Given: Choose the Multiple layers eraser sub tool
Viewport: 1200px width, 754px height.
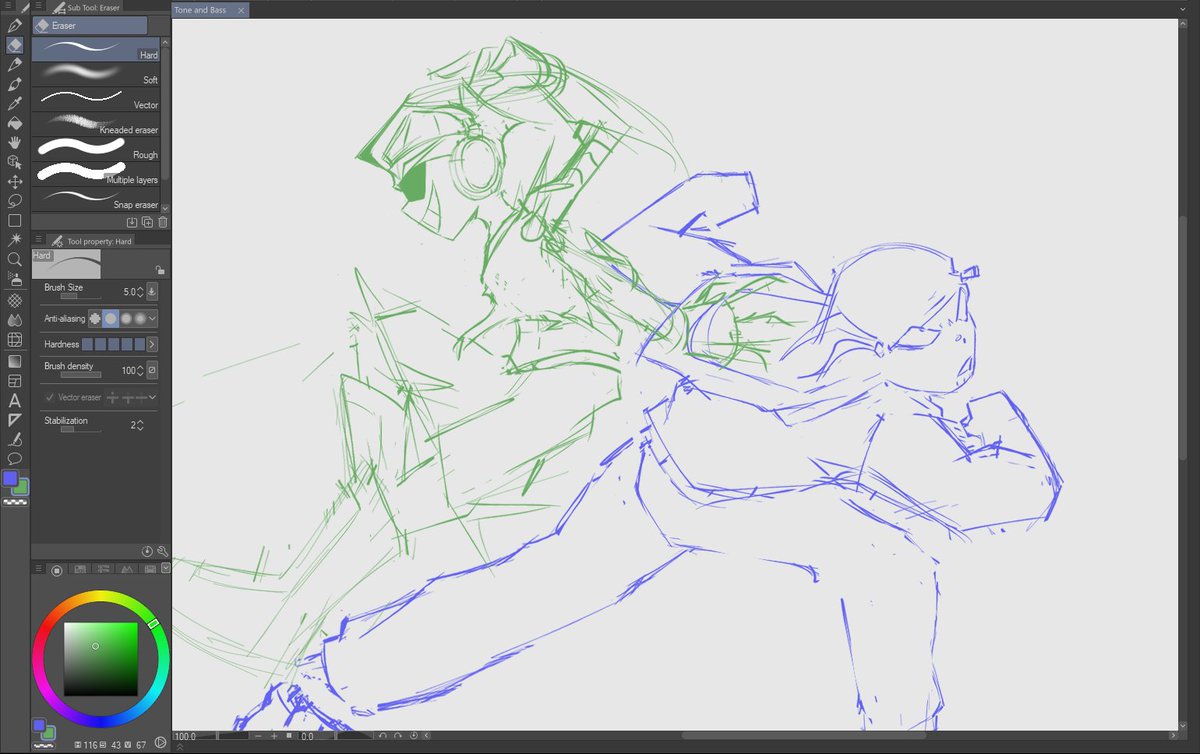Looking at the screenshot, I should click(96, 173).
